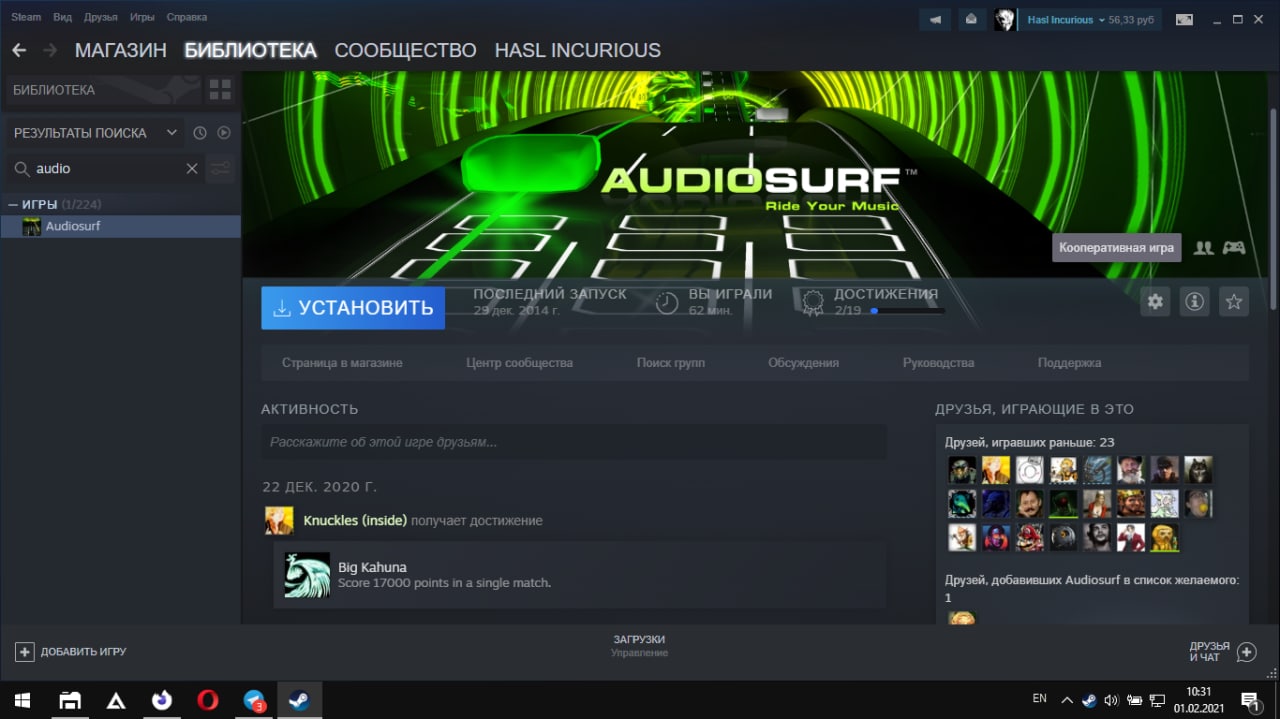
Task: Click the УСТАНОВИТЬ button
Action: pyautogui.click(x=353, y=308)
